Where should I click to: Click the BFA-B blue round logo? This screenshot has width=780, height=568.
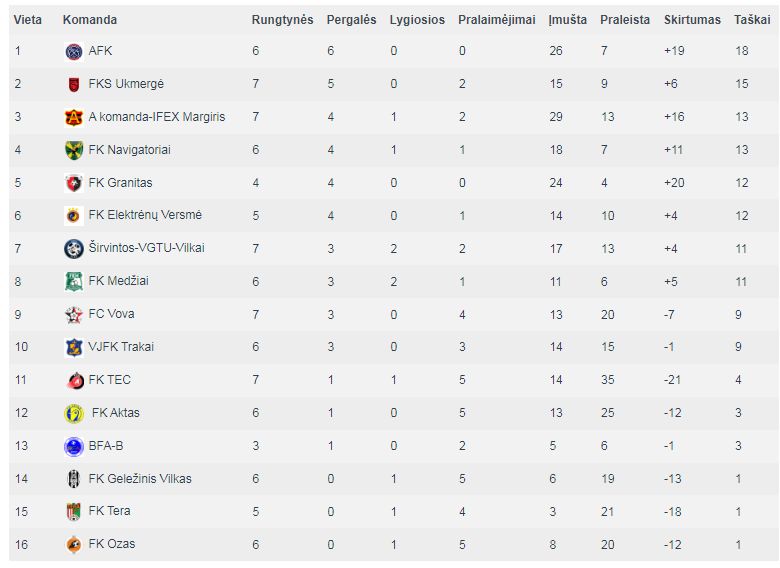[x=74, y=446]
